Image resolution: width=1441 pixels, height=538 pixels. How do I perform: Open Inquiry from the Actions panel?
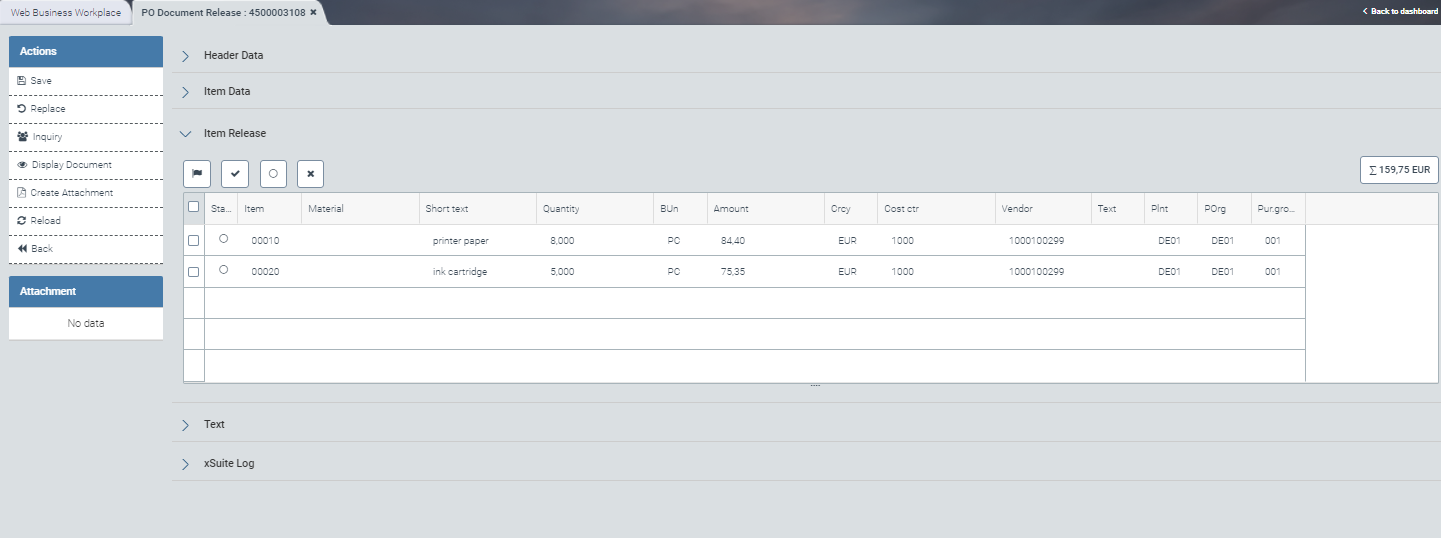(47, 137)
